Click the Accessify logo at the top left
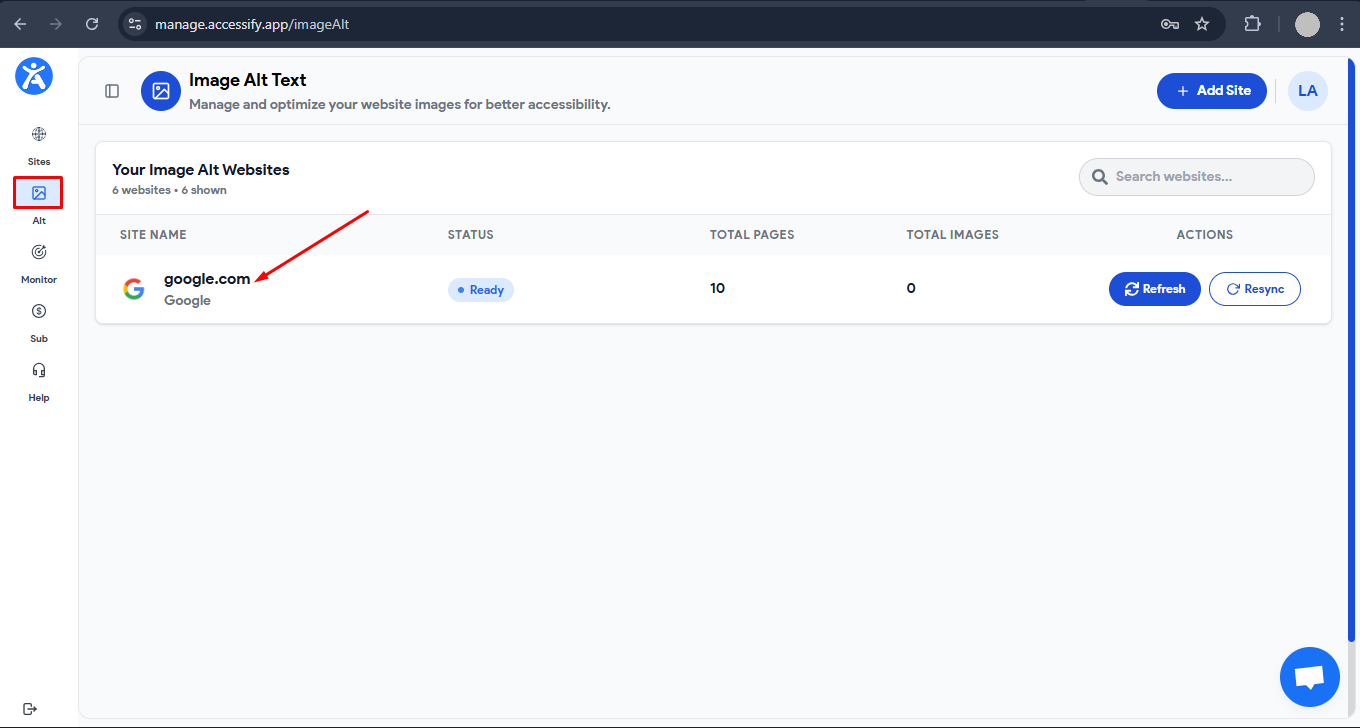The image size is (1360, 728). tap(34, 76)
